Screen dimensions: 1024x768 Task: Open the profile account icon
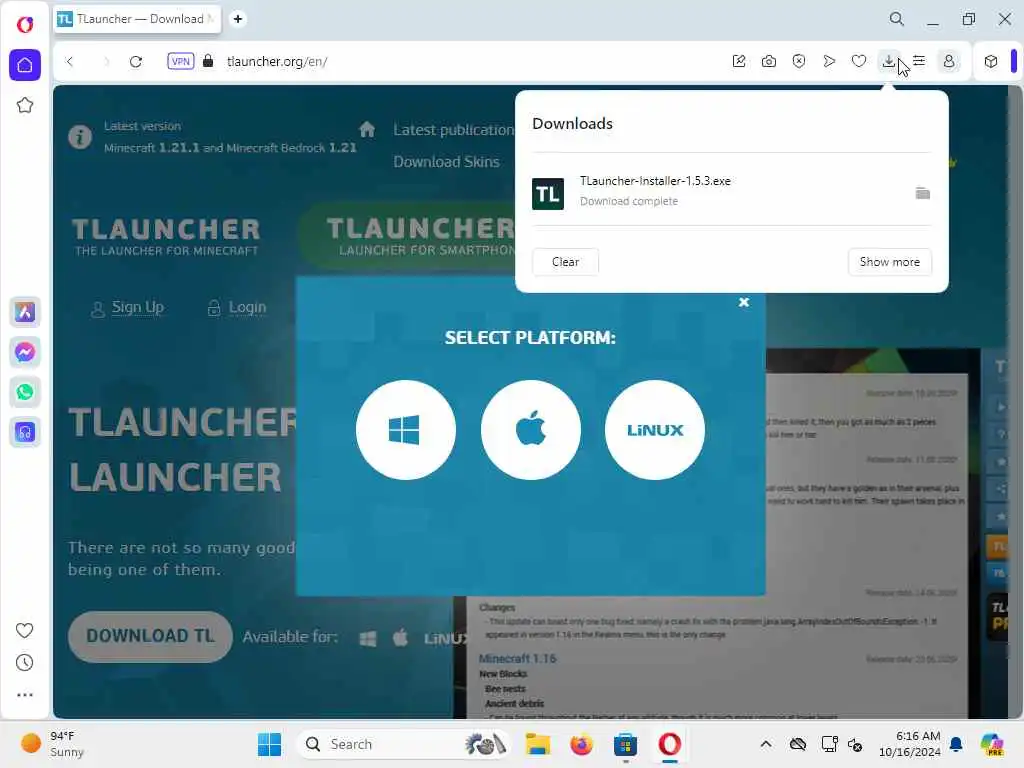click(x=949, y=61)
